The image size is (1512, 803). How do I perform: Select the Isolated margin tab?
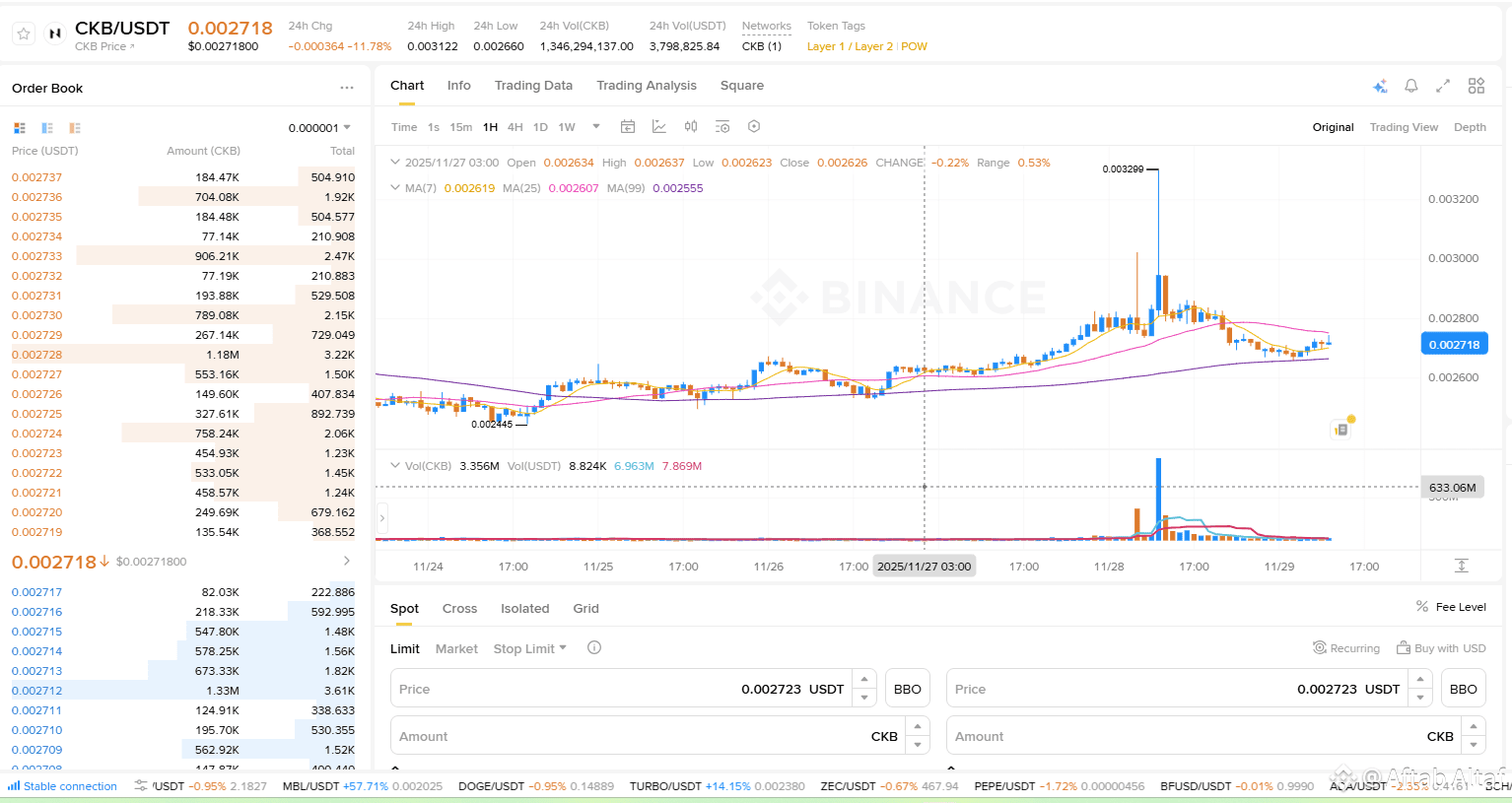(525, 608)
